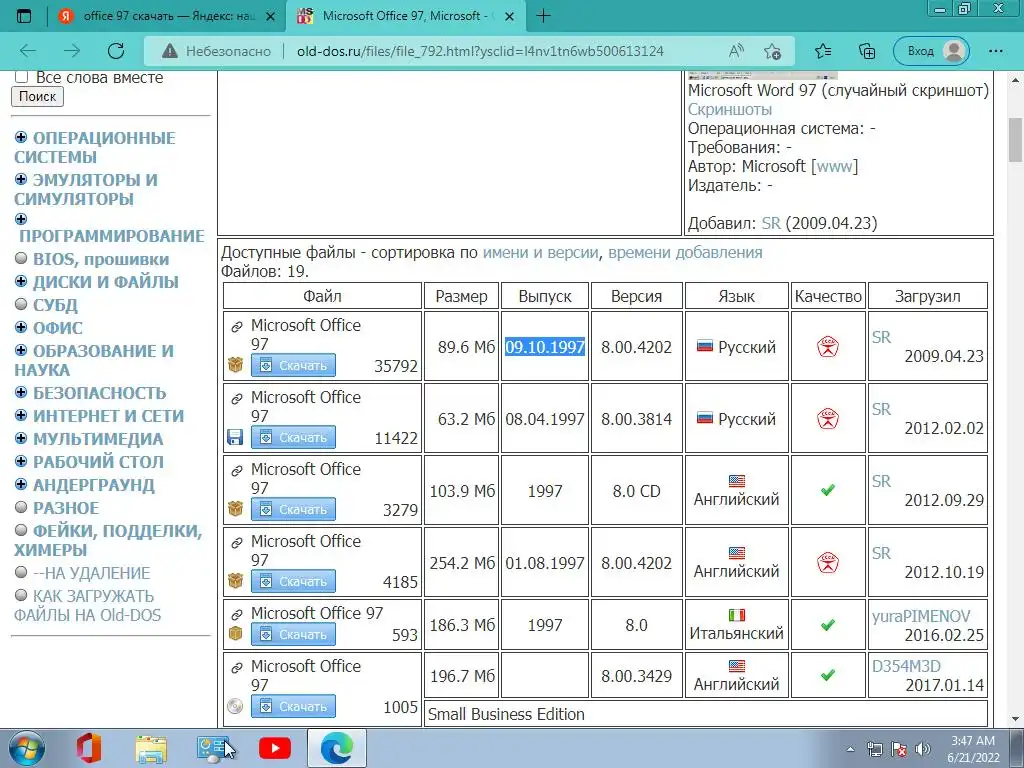Click the address bar URL field

(x=480, y=51)
